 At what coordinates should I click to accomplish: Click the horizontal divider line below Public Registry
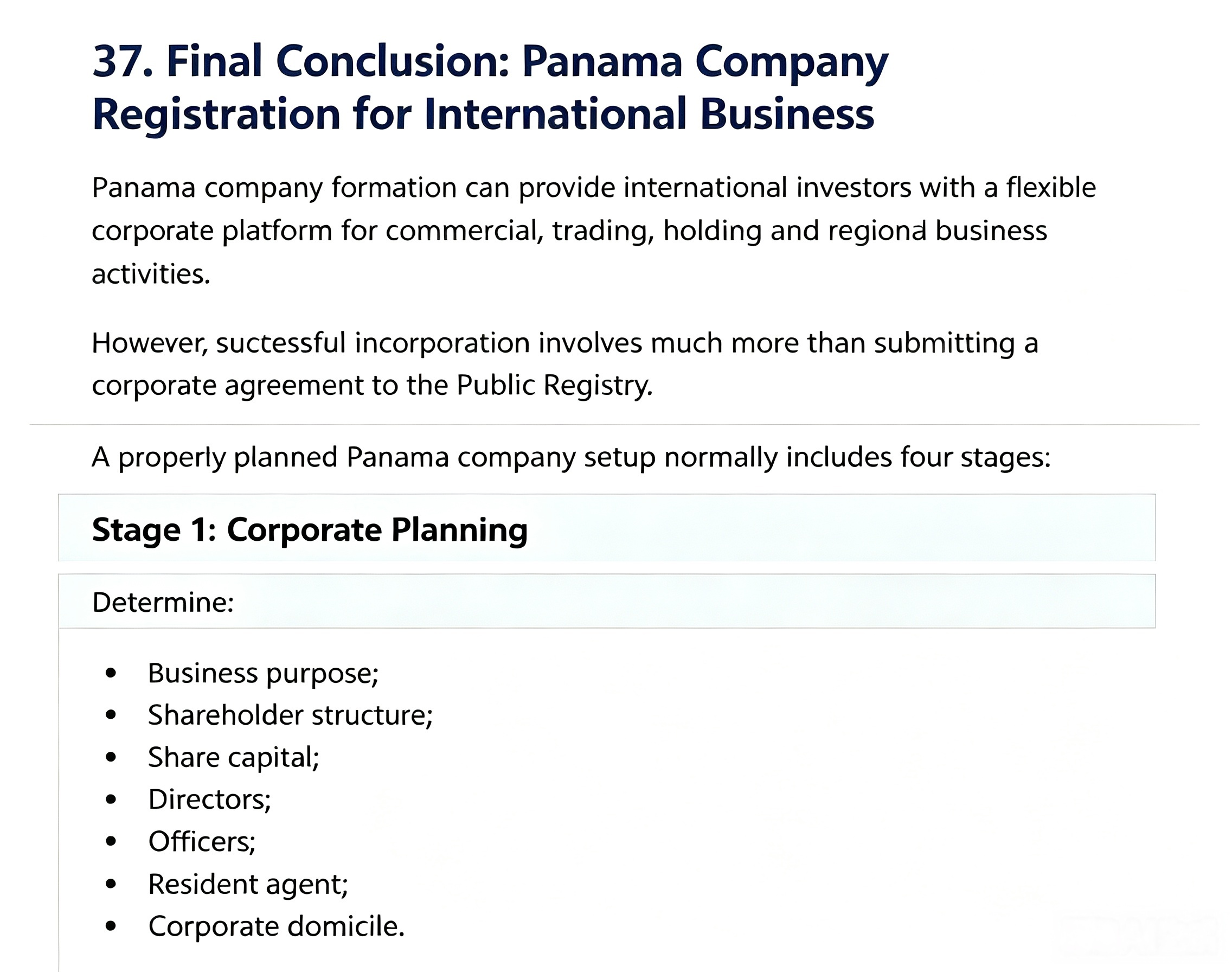pyautogui.click(x=614, y=425)
